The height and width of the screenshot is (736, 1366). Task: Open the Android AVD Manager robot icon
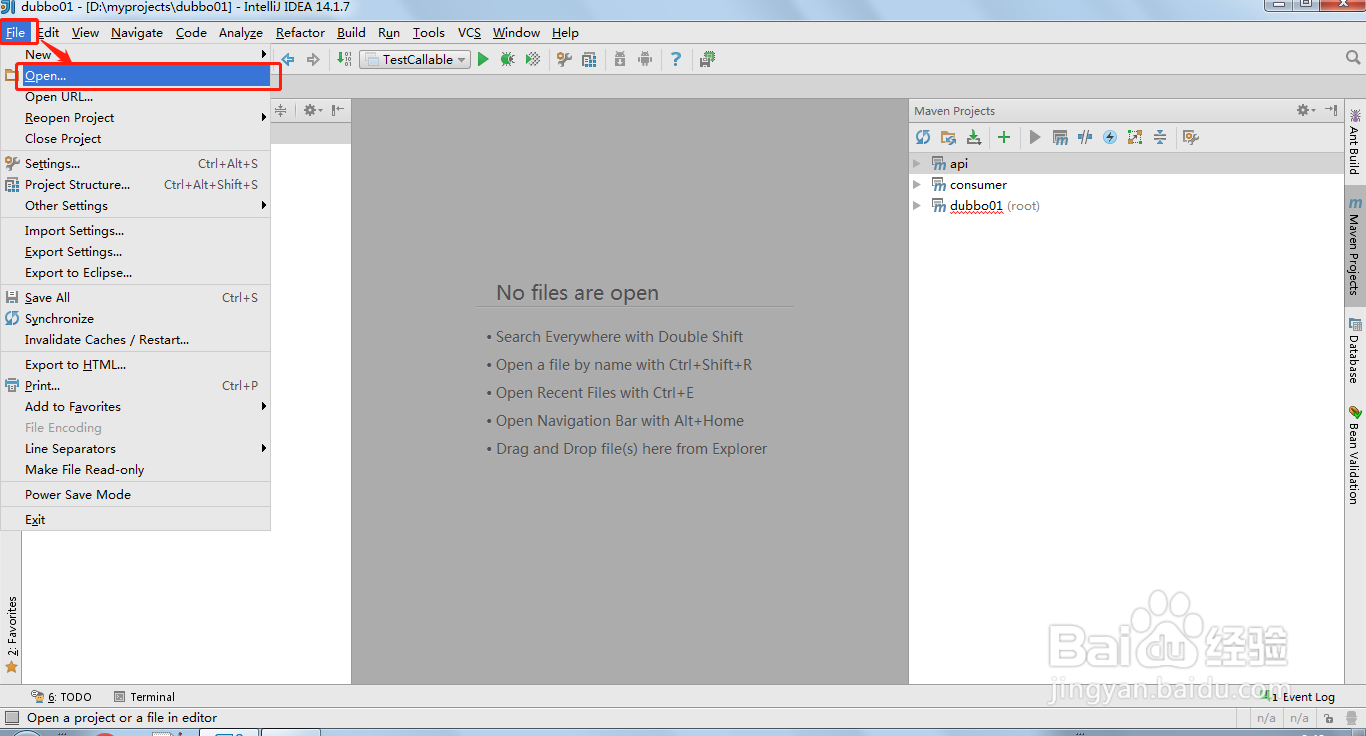pyautogui.click(x=645, y=60)
